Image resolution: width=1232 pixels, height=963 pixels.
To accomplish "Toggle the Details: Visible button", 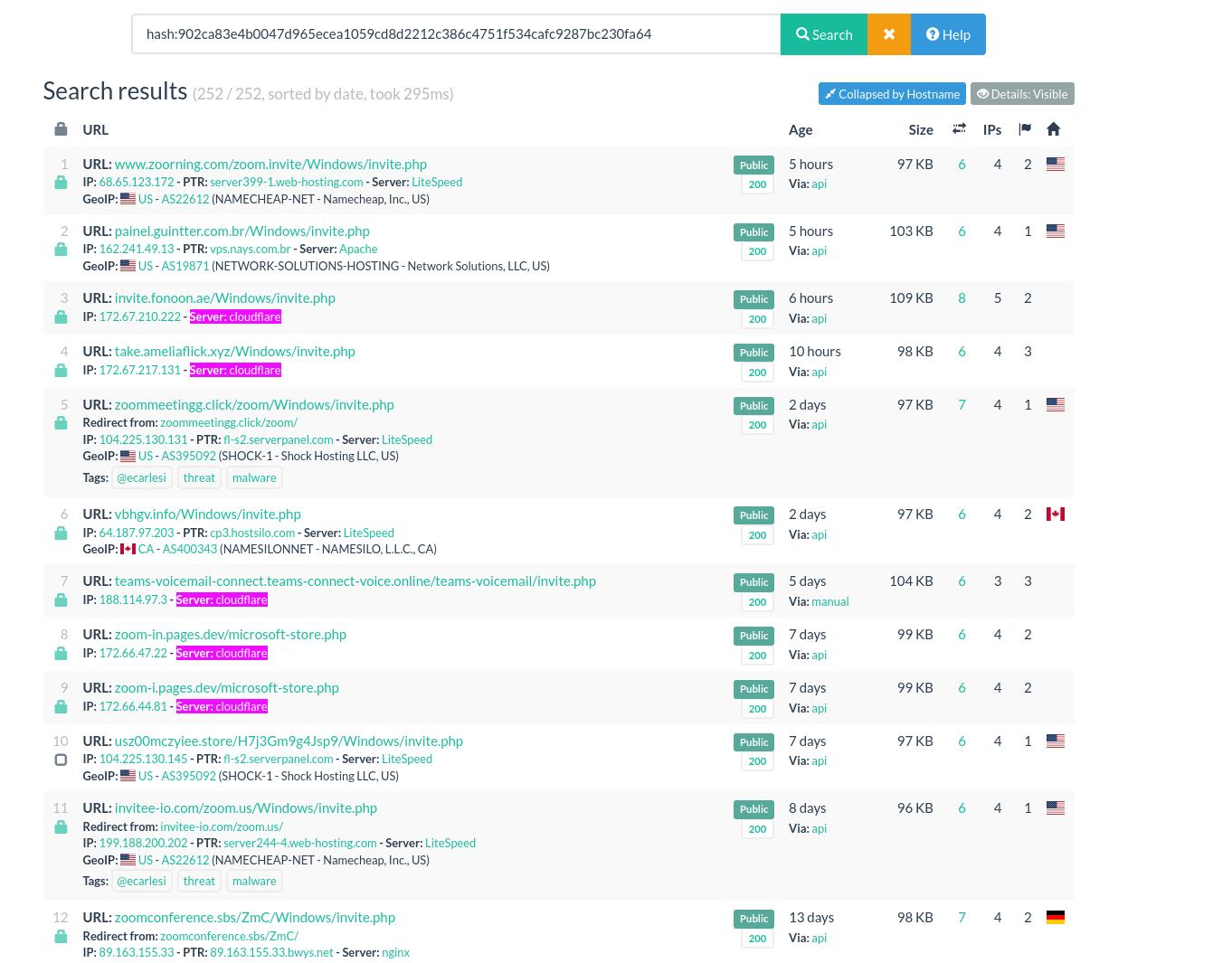I will coord(1022,94).
